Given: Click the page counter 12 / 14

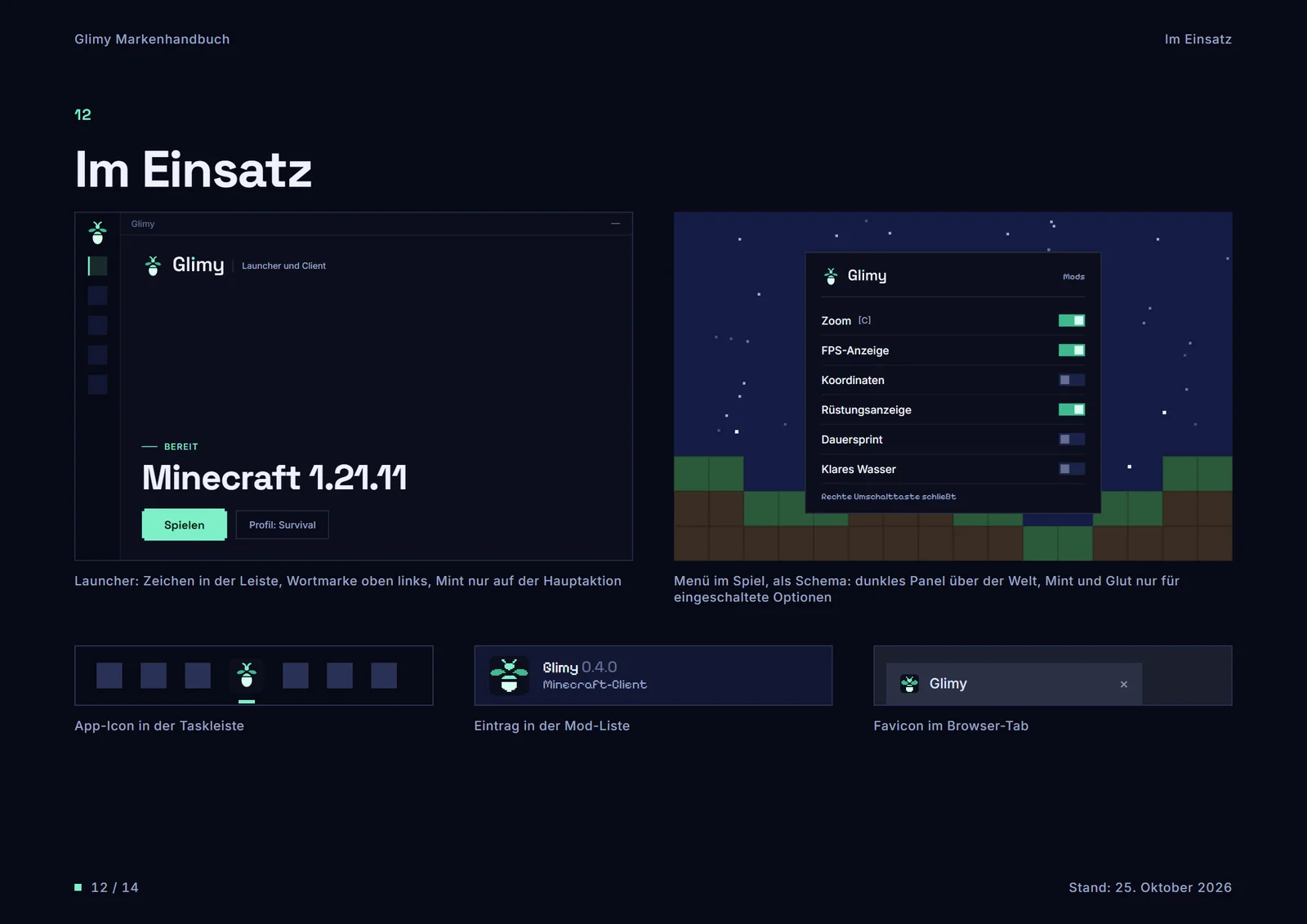Looking at the screenshot, I should [x=114, y=887].
